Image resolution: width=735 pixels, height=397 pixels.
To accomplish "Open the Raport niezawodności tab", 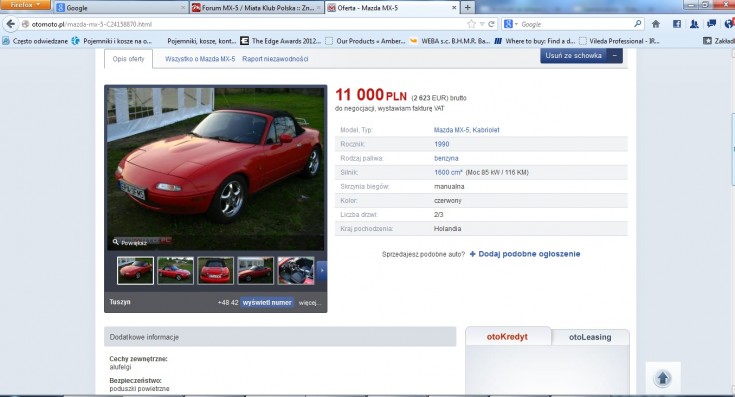I will tap(275, 59).
